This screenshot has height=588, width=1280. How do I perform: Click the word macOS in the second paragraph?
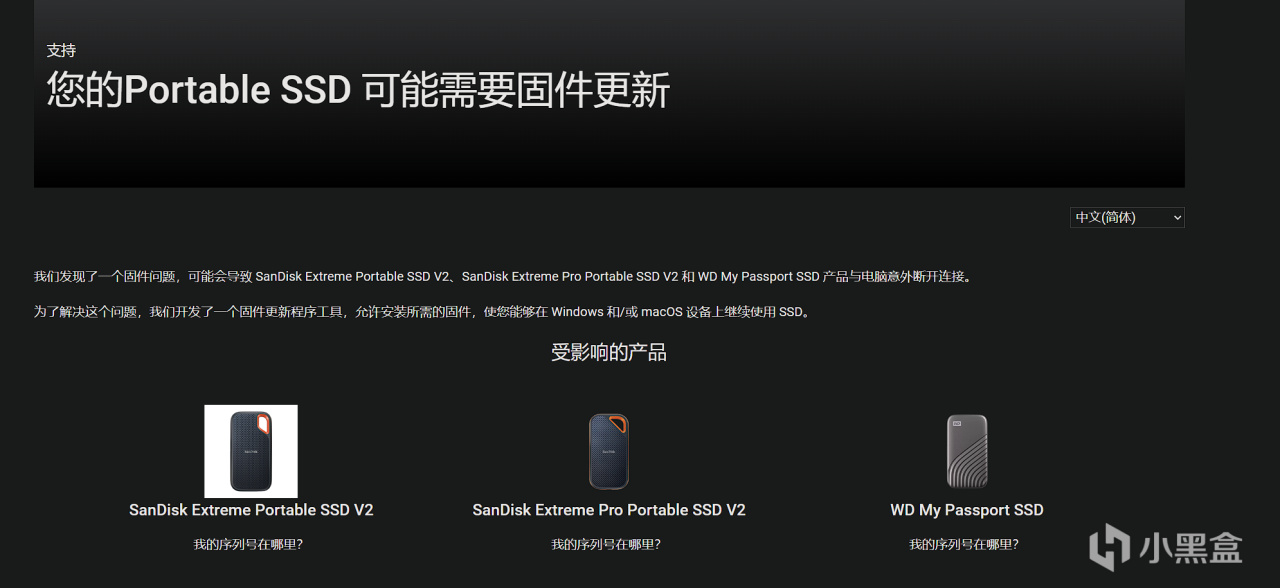tap(662, 312)
